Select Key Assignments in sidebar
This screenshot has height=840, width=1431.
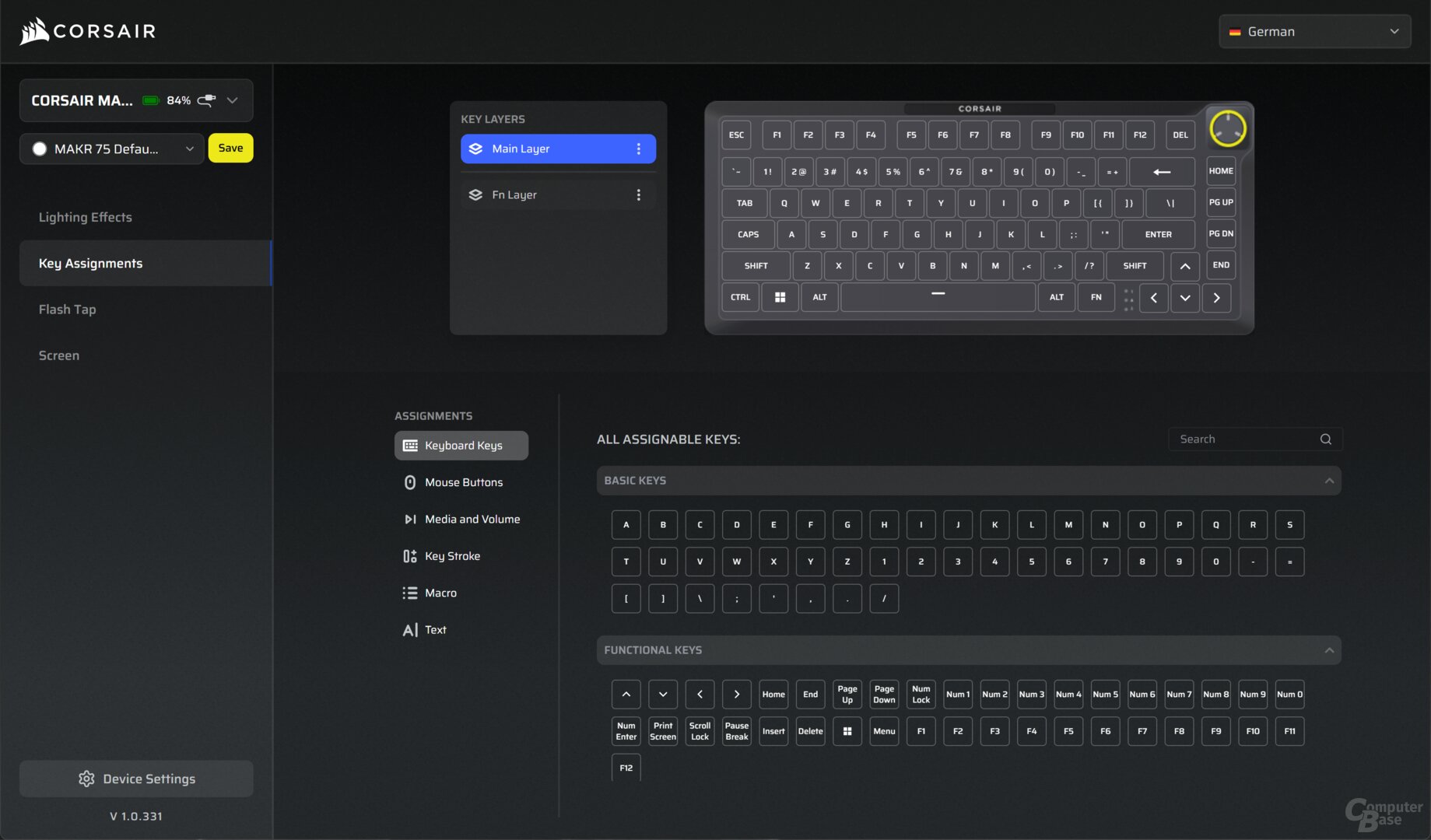(x=146, y=263)
